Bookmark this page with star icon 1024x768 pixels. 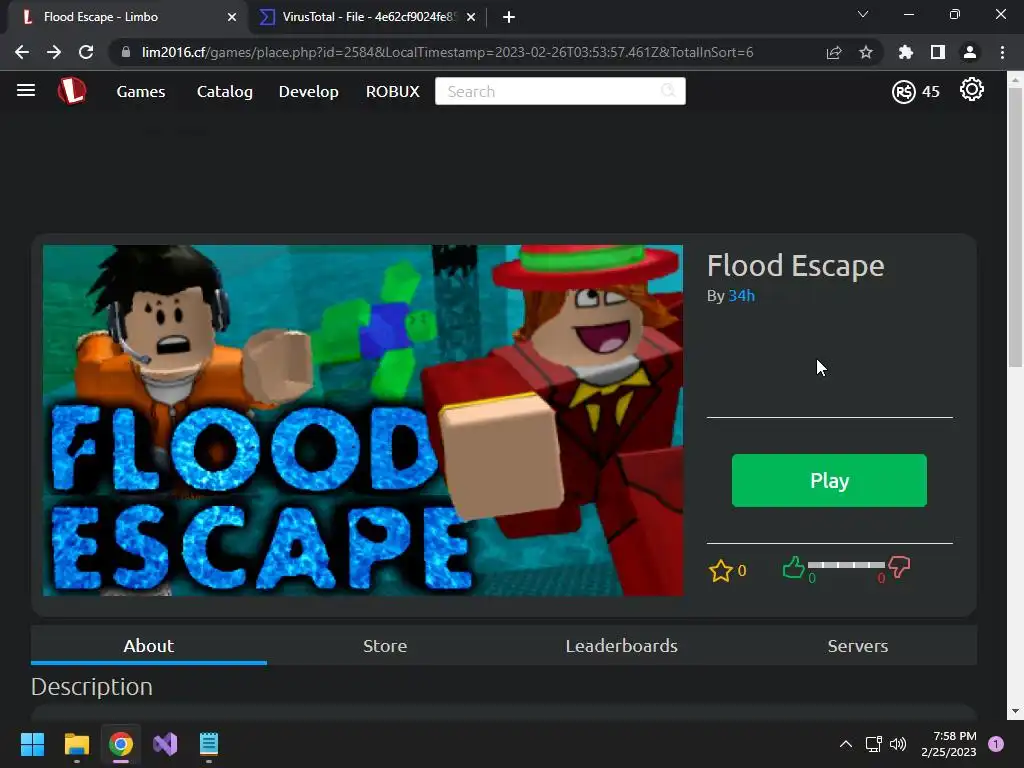point(866,52)
